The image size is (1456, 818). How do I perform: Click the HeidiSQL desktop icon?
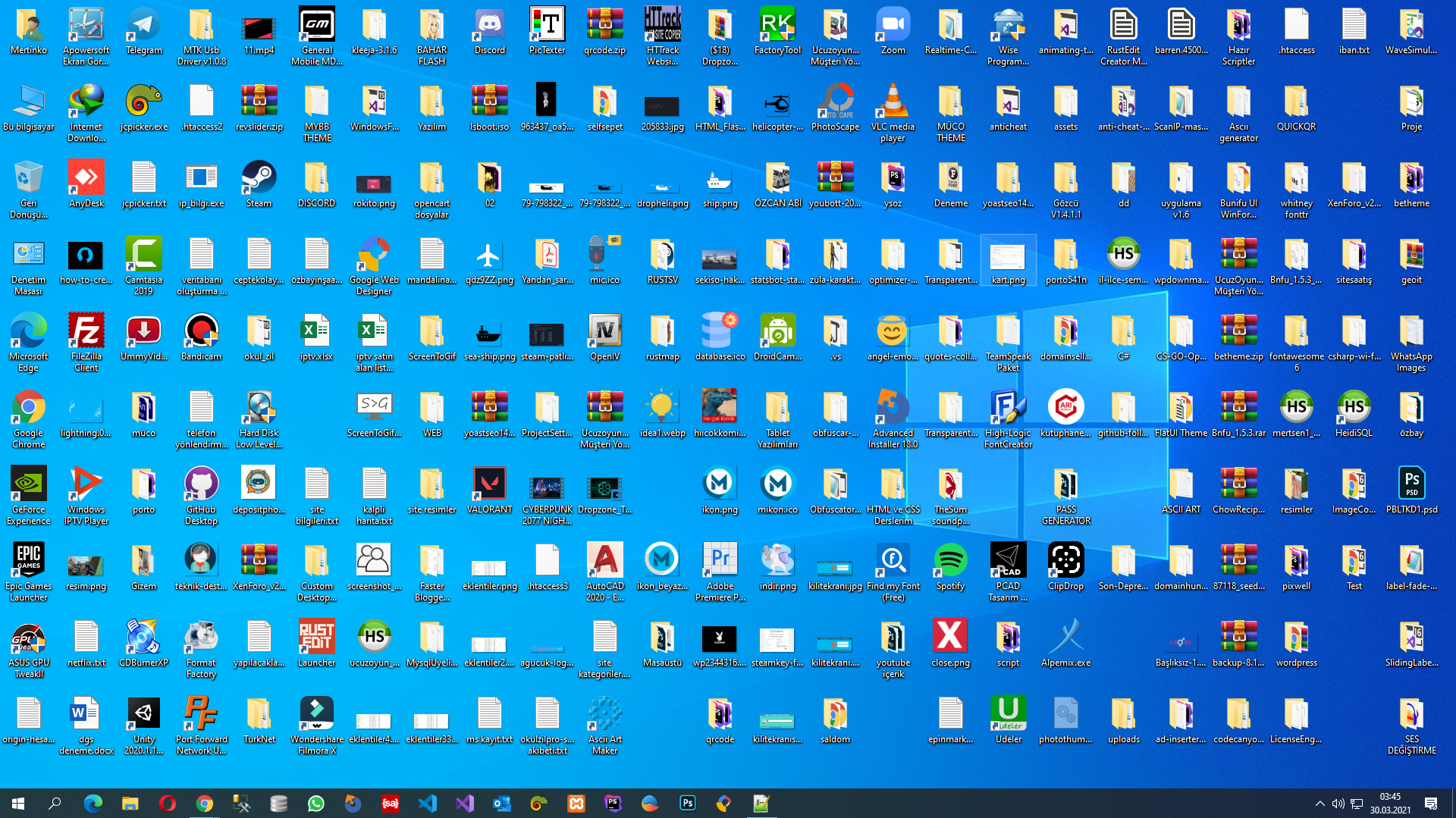(1354, 415)
